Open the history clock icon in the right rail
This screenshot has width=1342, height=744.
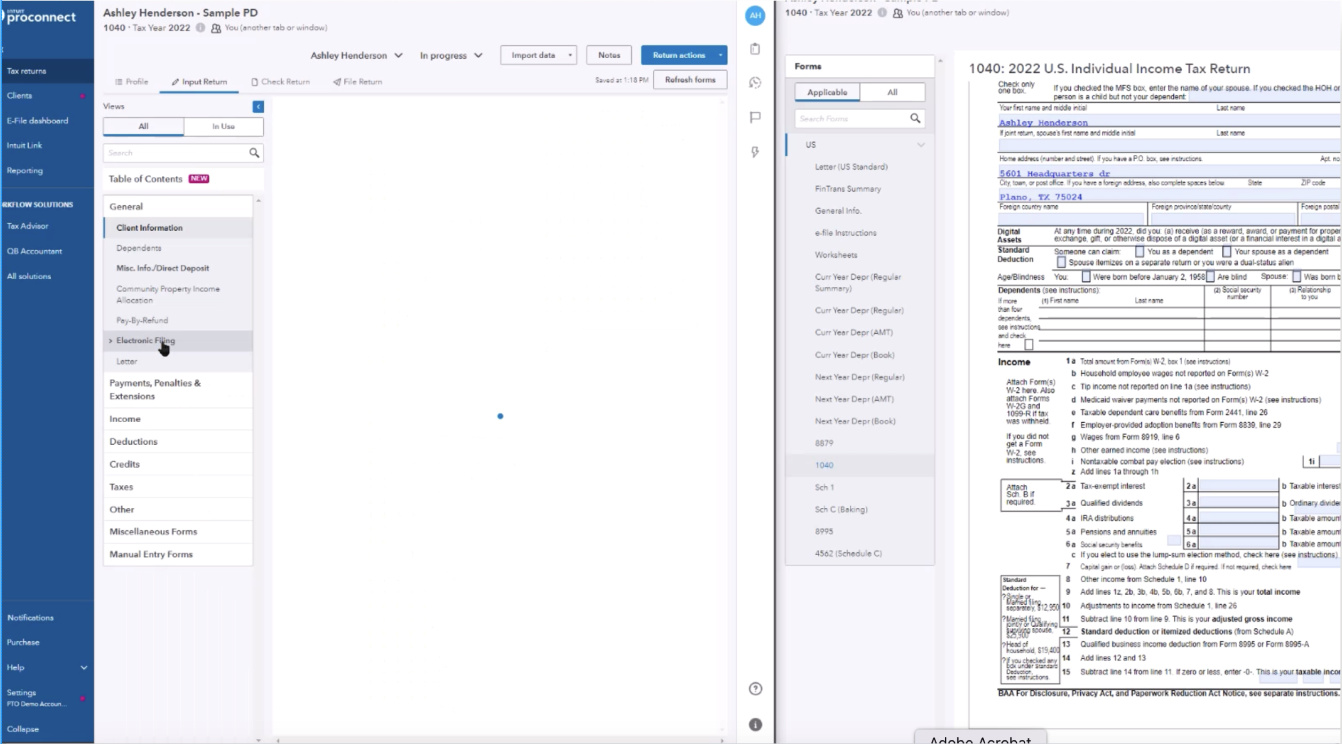(755, 83)
